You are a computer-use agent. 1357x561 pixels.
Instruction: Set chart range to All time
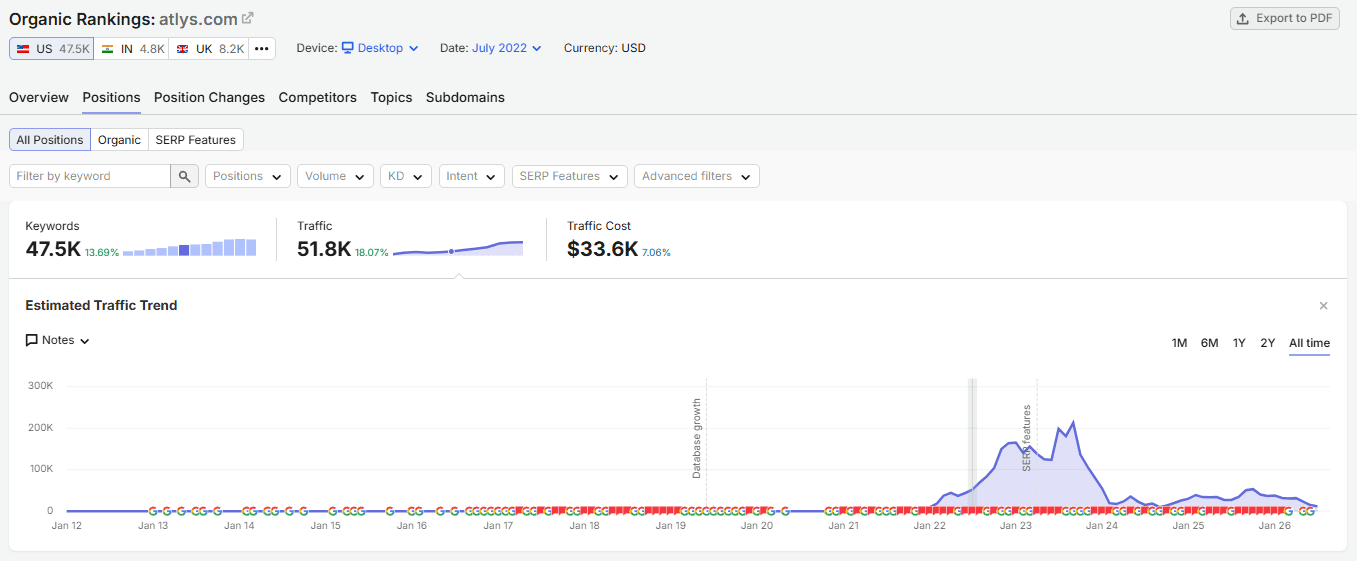[1309, 343]
